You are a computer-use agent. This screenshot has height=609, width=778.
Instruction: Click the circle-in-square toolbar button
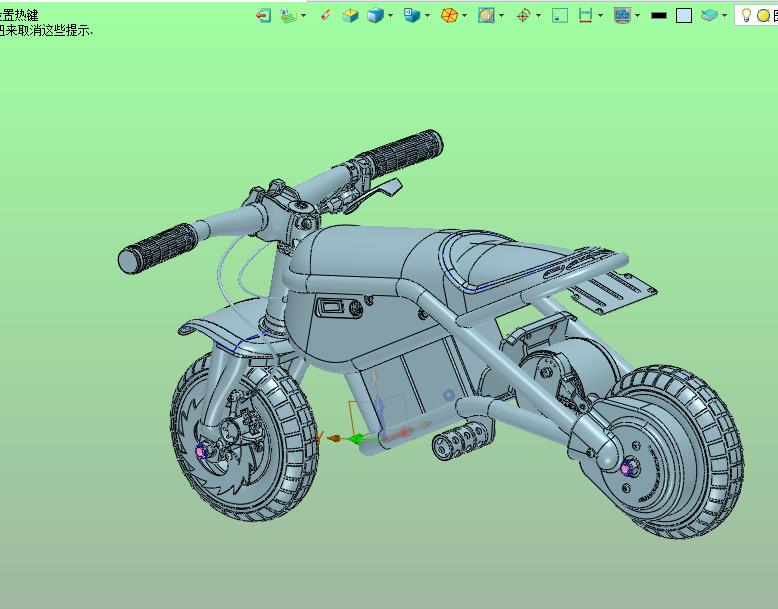486,15
